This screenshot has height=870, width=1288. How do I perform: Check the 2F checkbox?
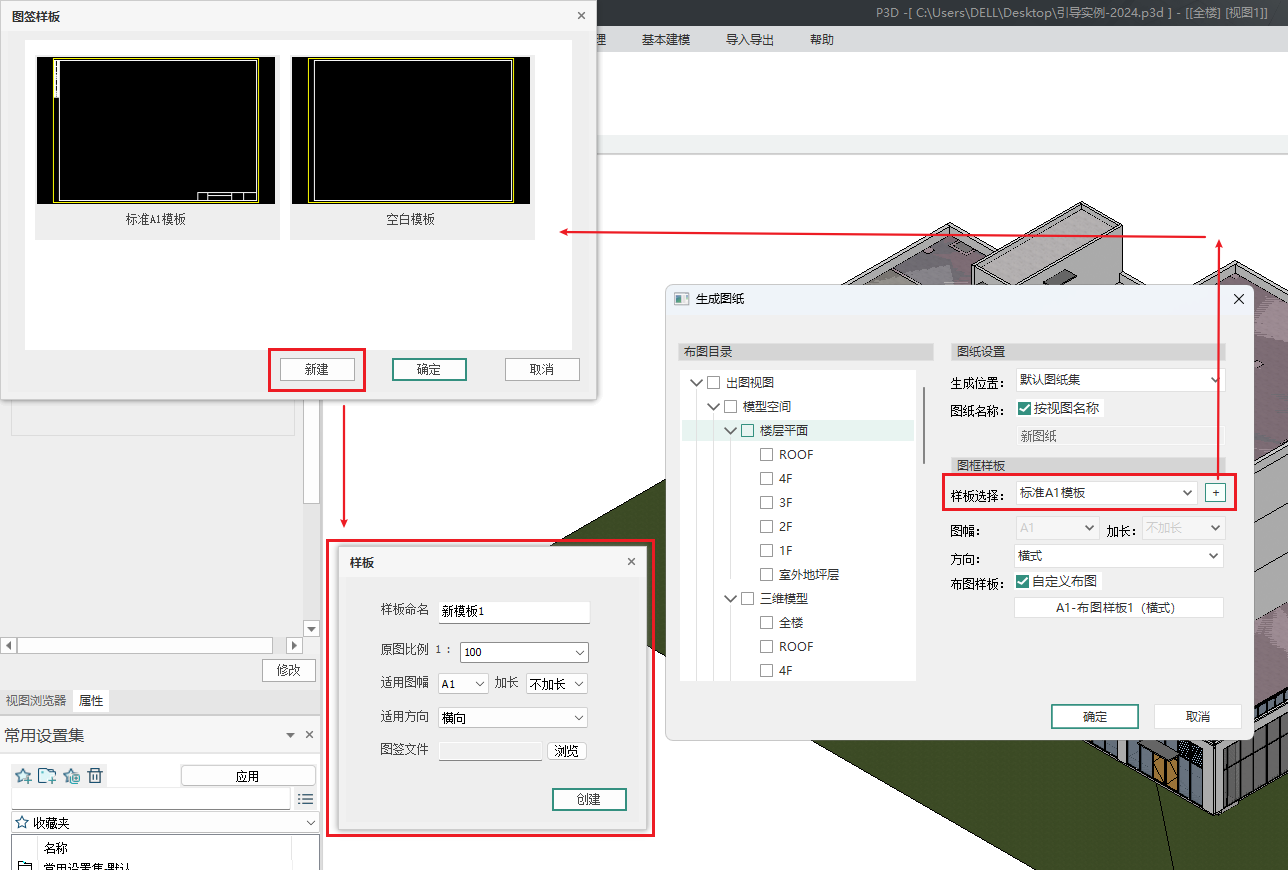[767, 526]
